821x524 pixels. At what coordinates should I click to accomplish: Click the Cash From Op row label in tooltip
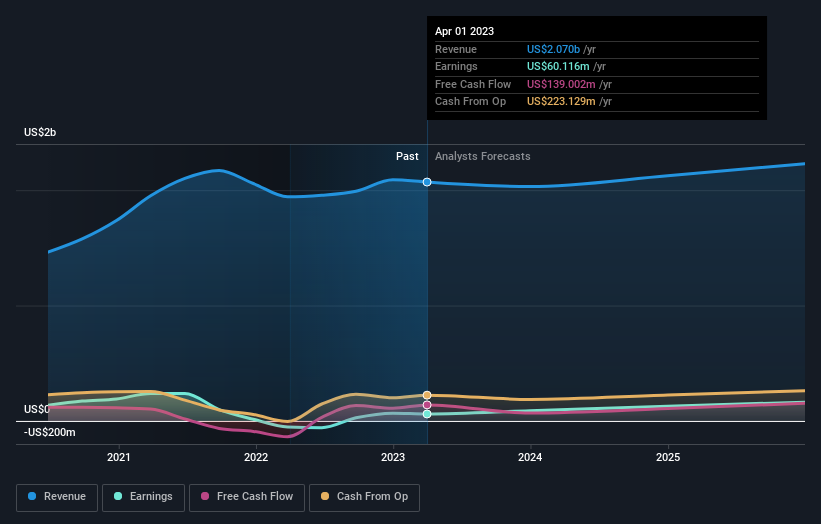(471, 102)
